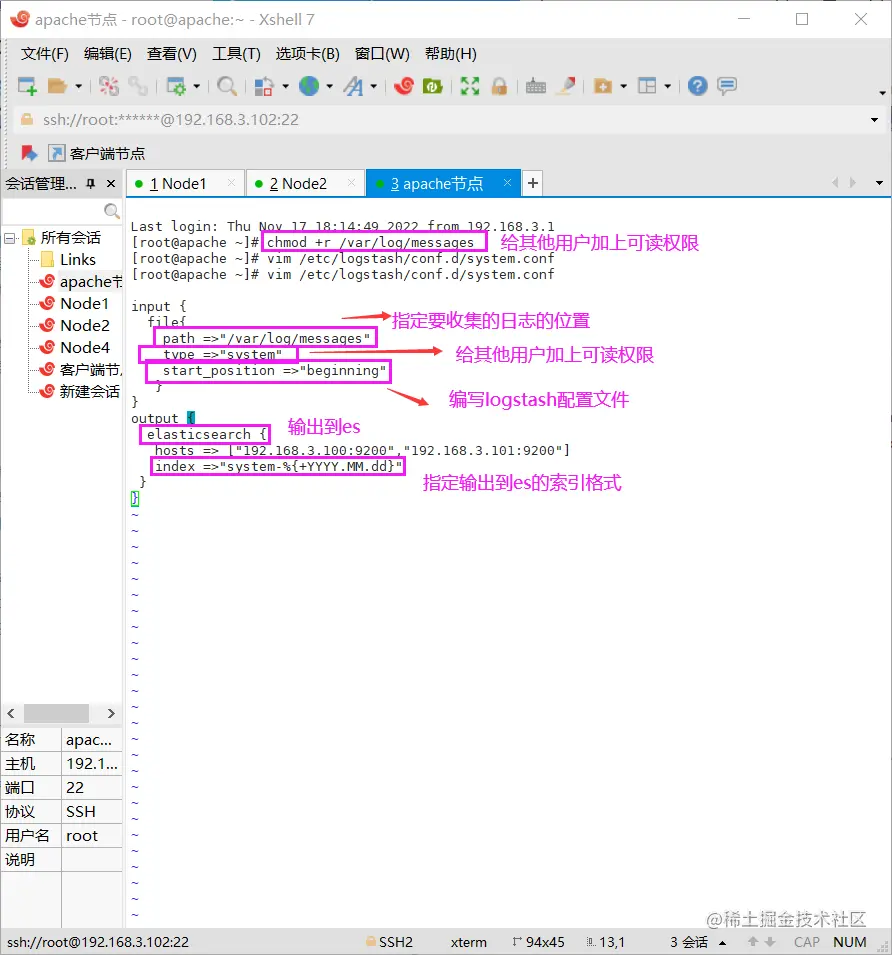Open dropdown next to layout icon
Viewport: 892px width, 955px height.
coord(668,86)
